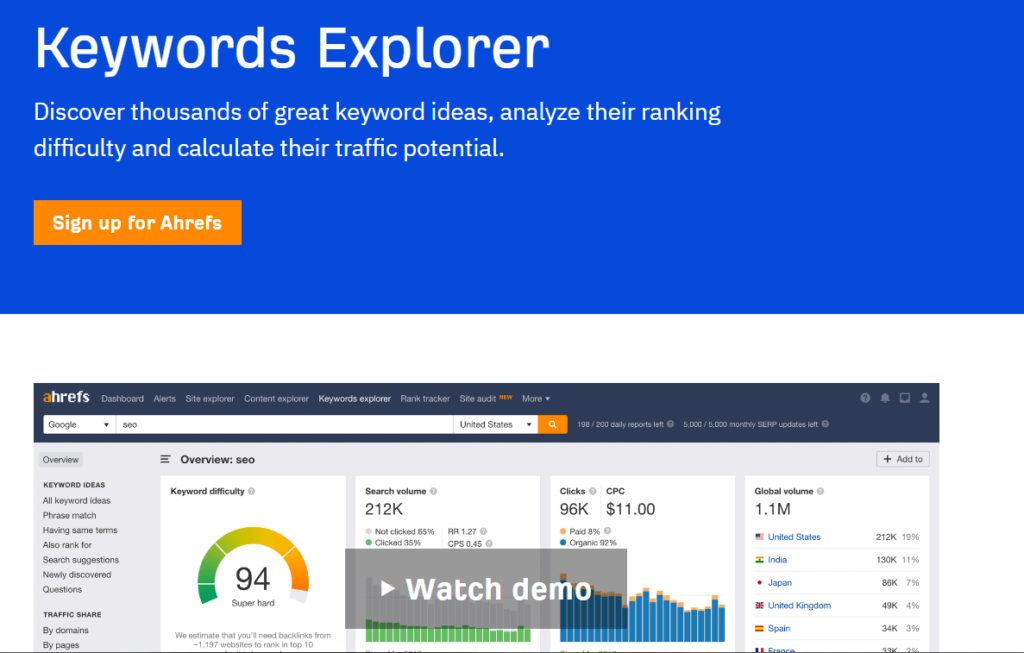Click the Add to button
The height and width of the screenshot is (653, 1024).
903,459
